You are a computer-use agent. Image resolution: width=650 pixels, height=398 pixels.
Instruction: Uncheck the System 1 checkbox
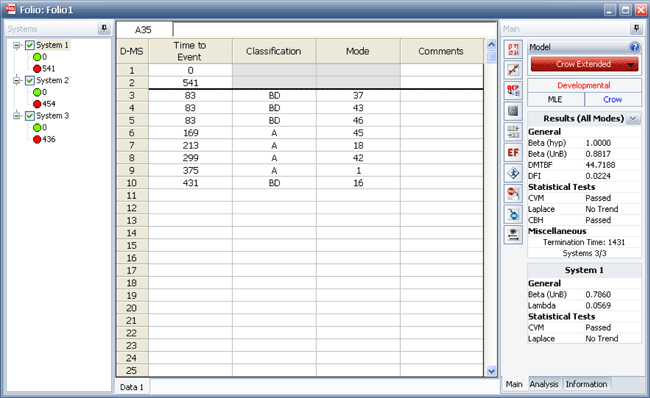30,45
